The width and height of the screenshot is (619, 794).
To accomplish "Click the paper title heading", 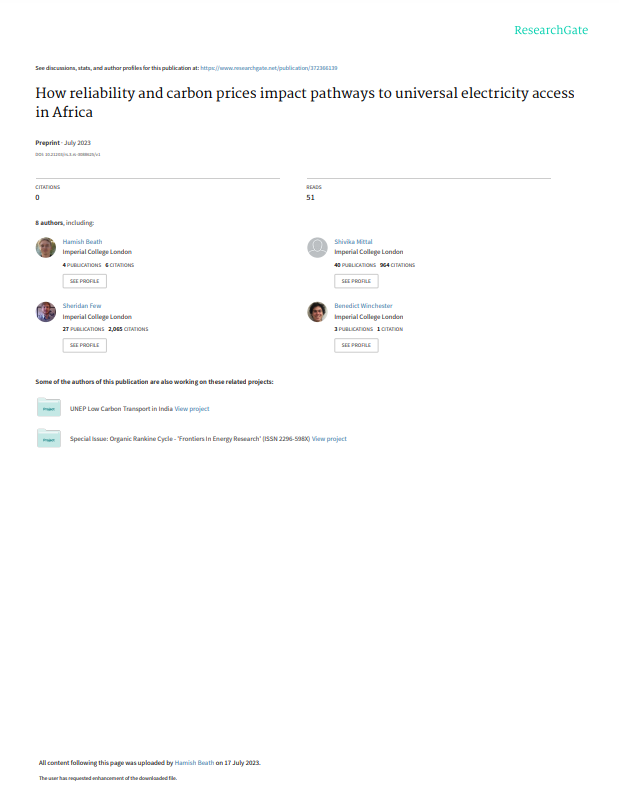I will click(x=305, y=102).
